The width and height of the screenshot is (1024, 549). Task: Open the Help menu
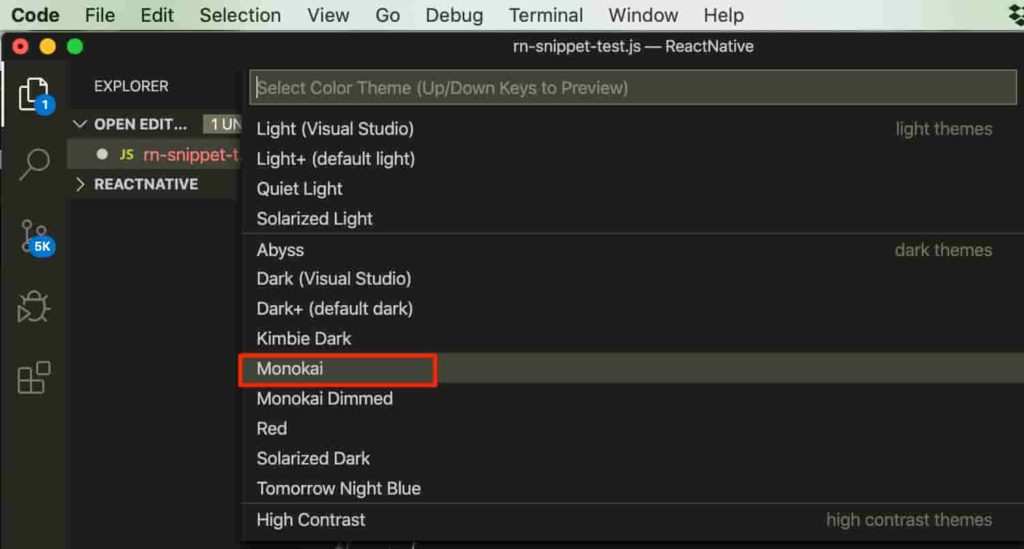[x=724, y=15]
